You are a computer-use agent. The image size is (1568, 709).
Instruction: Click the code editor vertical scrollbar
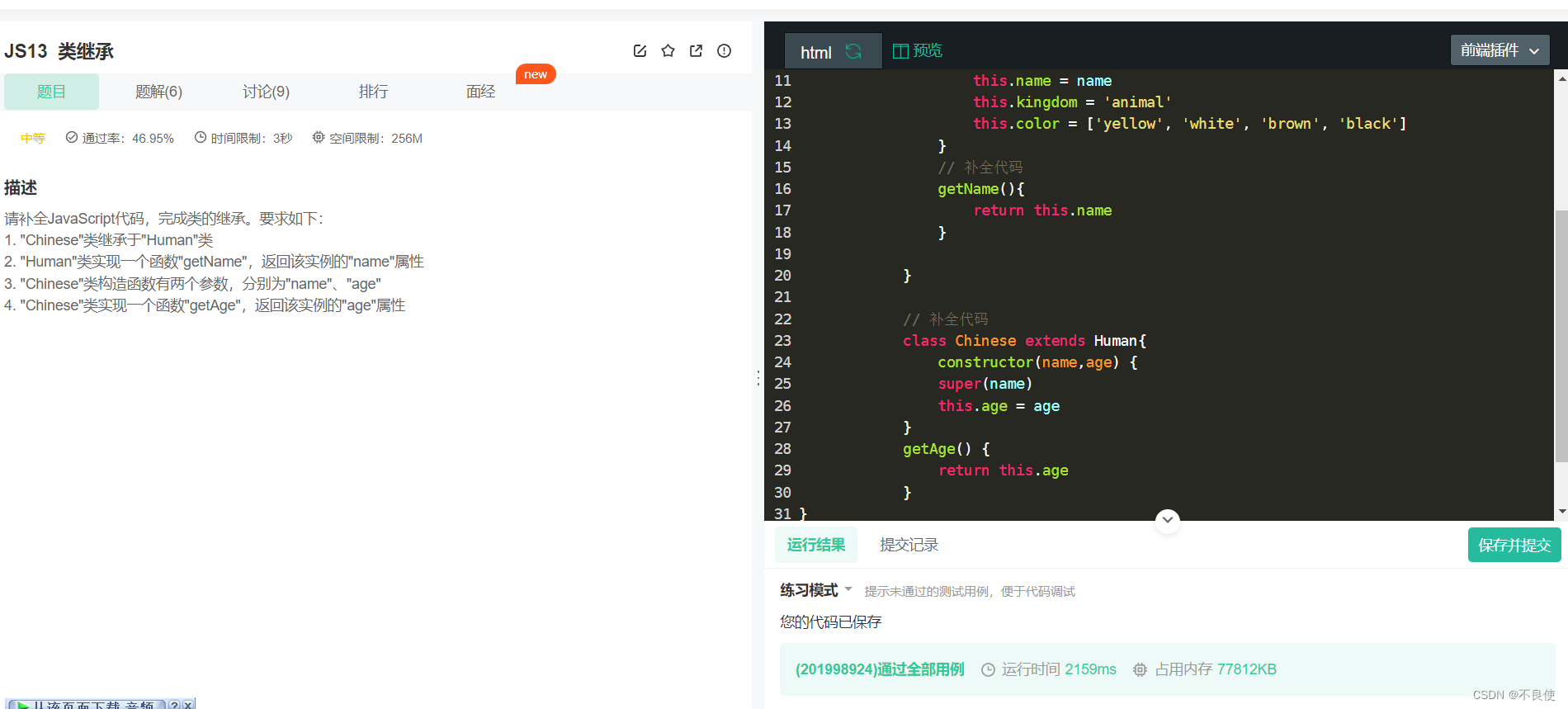pos(1561,336)
